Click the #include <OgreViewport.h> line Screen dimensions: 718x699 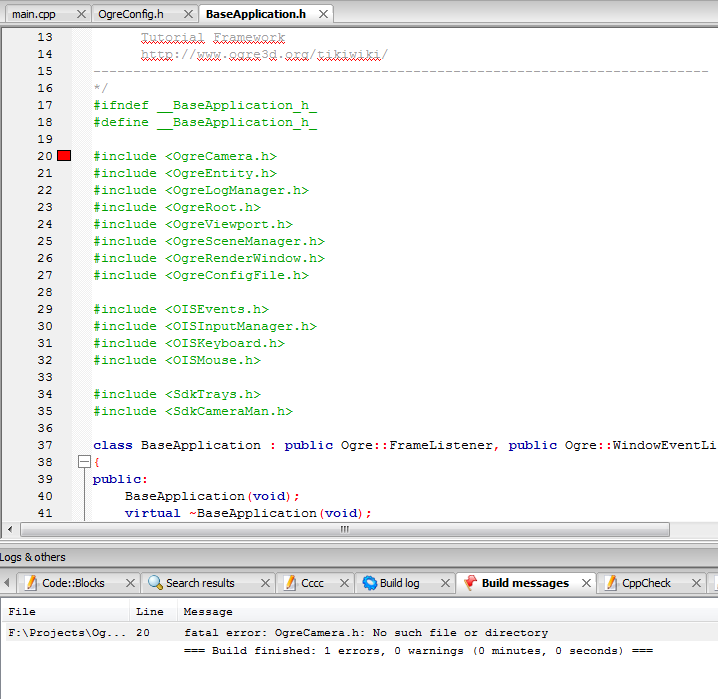click(193, 224)
